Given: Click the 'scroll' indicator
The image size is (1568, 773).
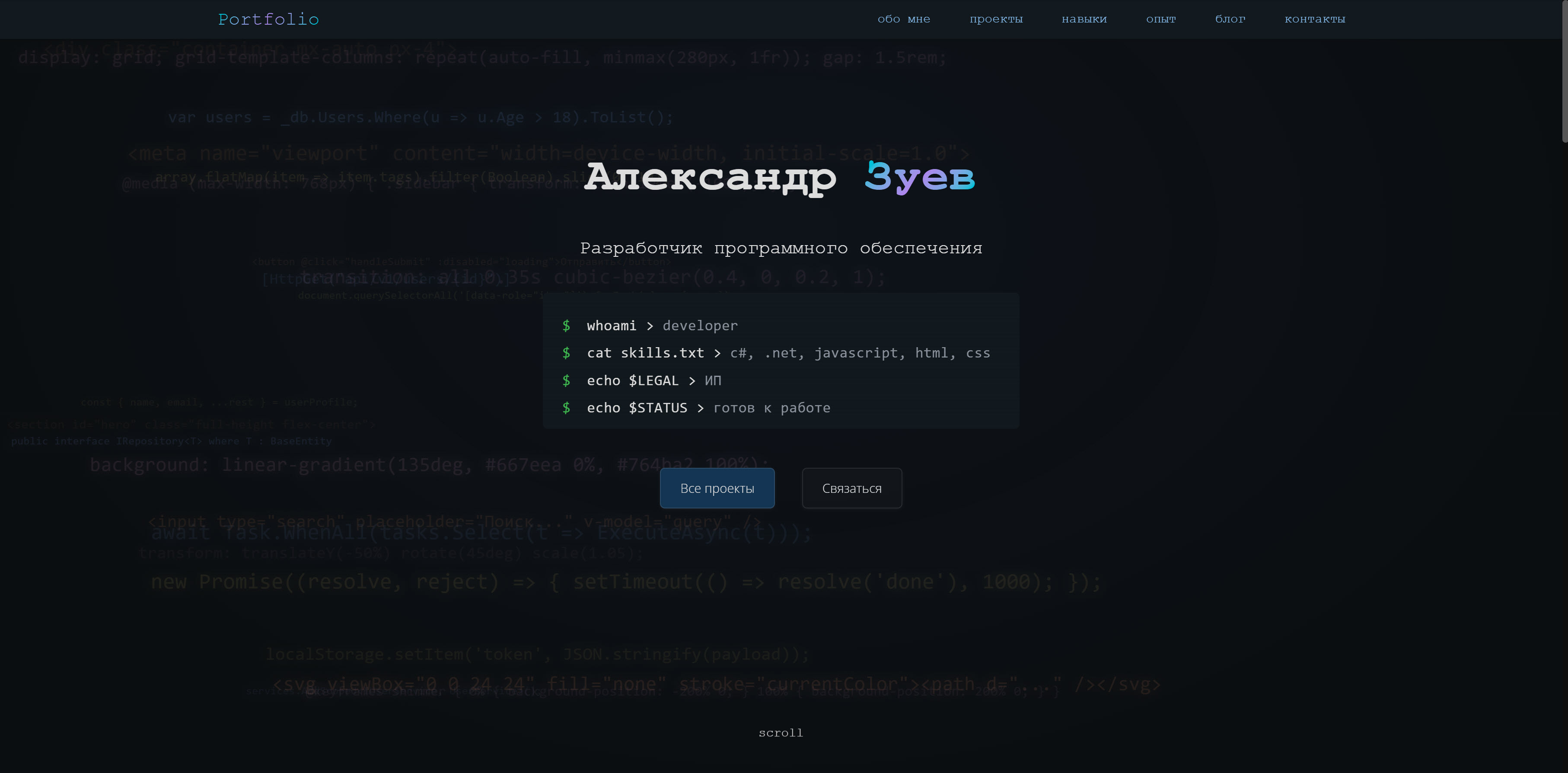Looking at the screenshot, I should tap(781, 733).
